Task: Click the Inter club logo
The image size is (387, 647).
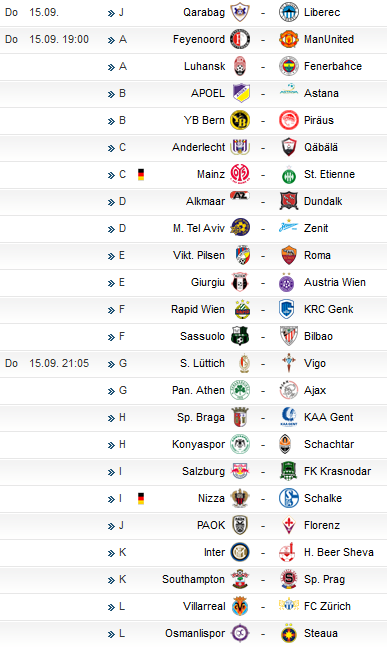Action: point(240,552)
